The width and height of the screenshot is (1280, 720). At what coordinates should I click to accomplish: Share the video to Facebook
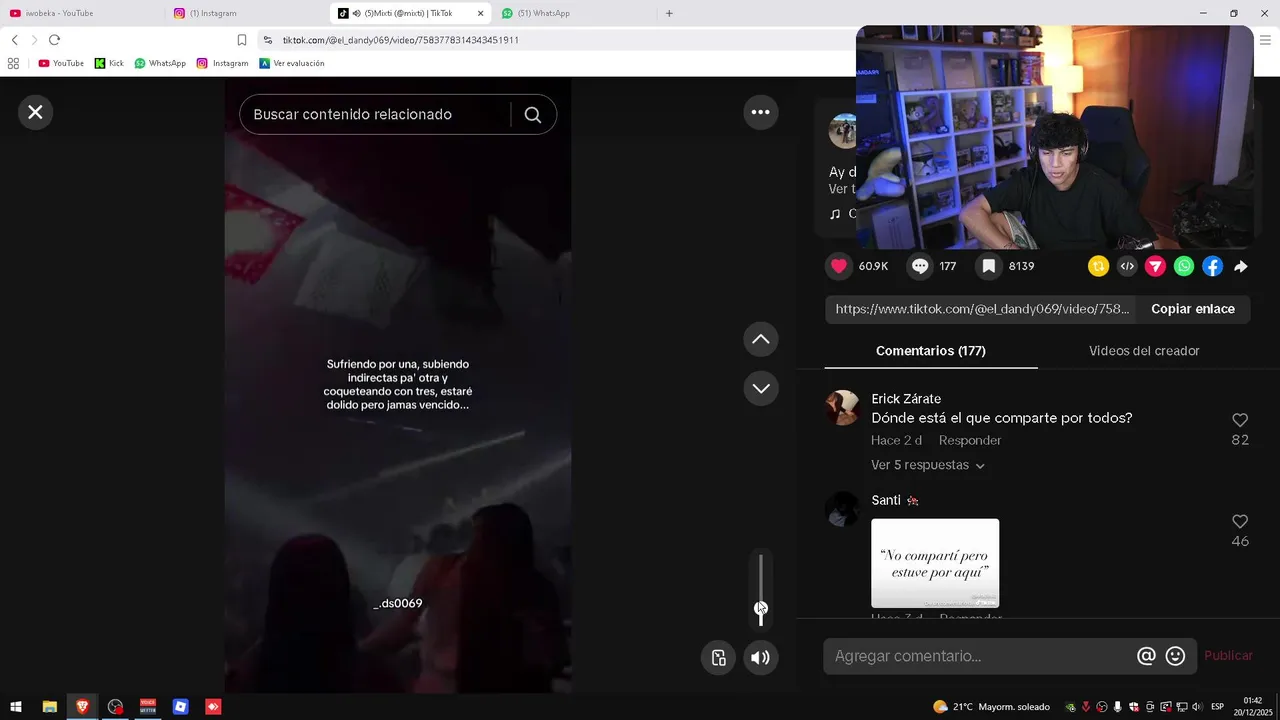1212,266
